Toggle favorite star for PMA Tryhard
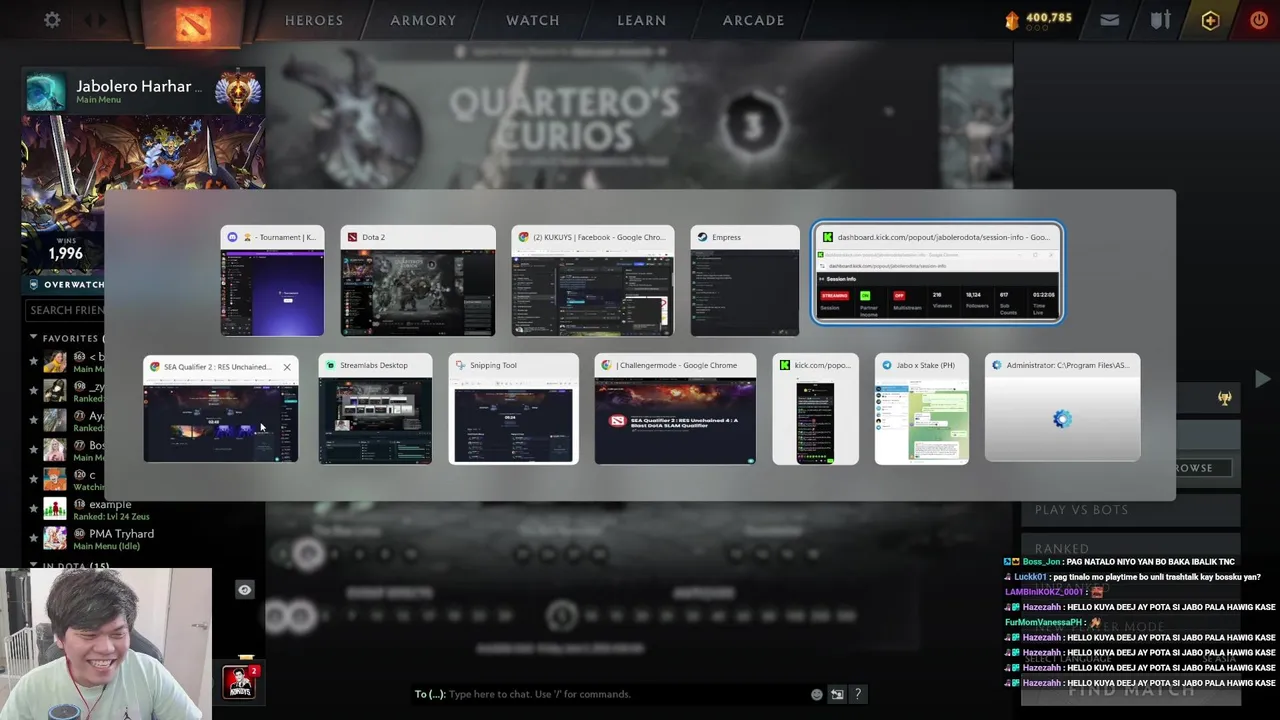Screen dimensions: 1280x720 [x=33, y=538]
